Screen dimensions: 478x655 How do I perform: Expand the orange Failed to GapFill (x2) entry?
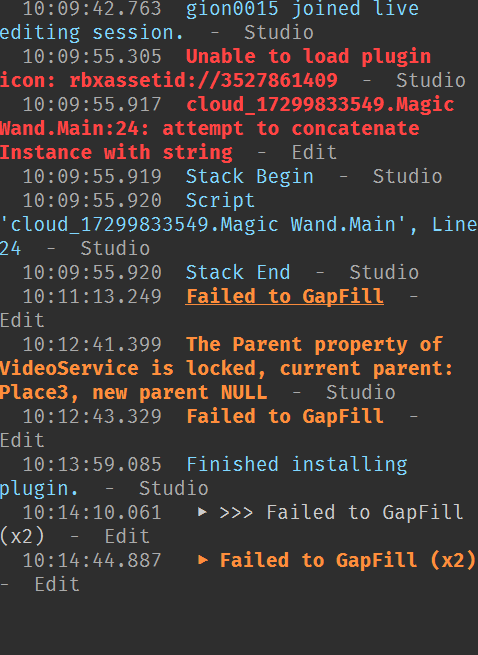point(202,560)
